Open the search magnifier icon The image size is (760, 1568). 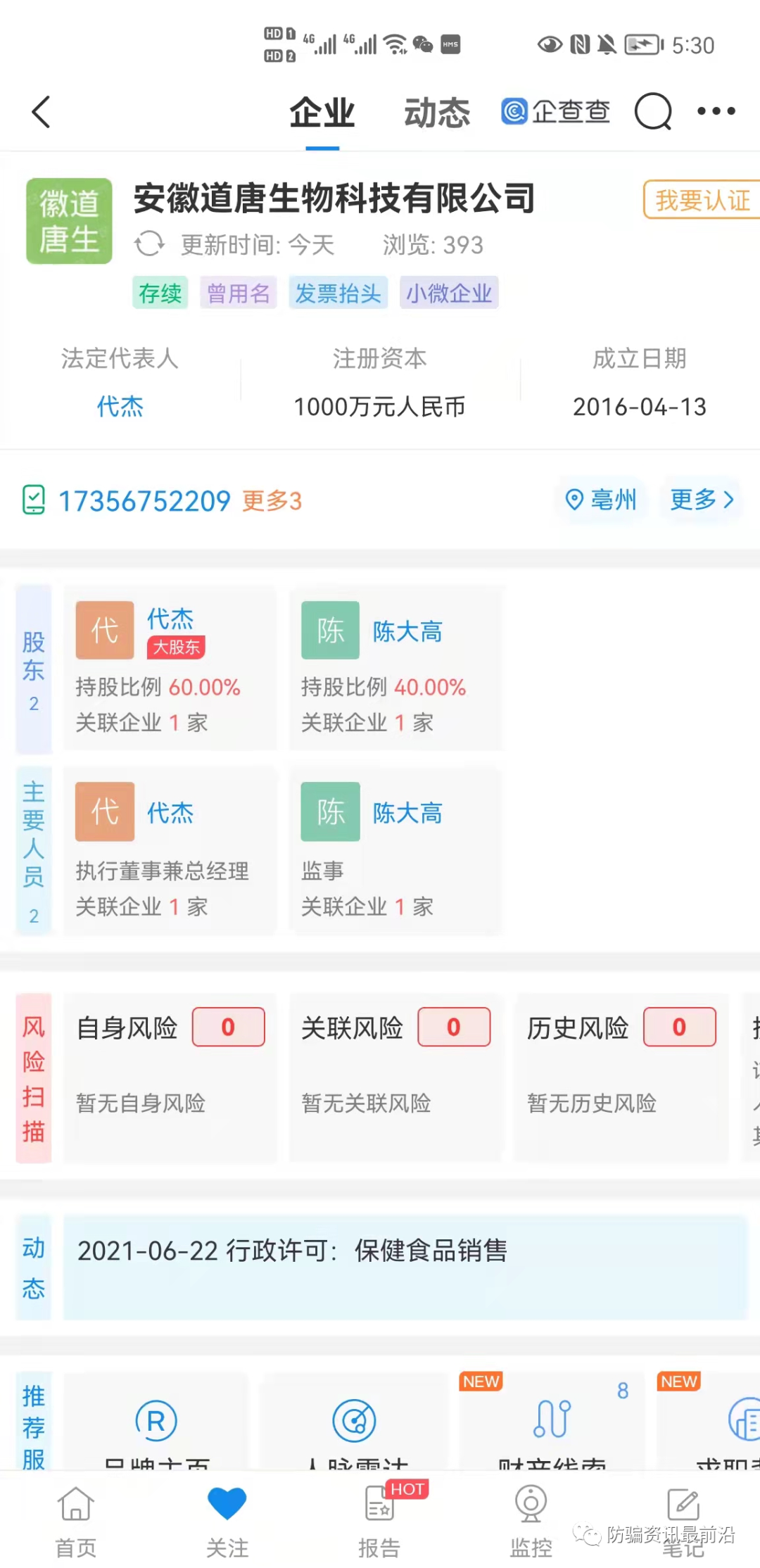tap(653, 111)
